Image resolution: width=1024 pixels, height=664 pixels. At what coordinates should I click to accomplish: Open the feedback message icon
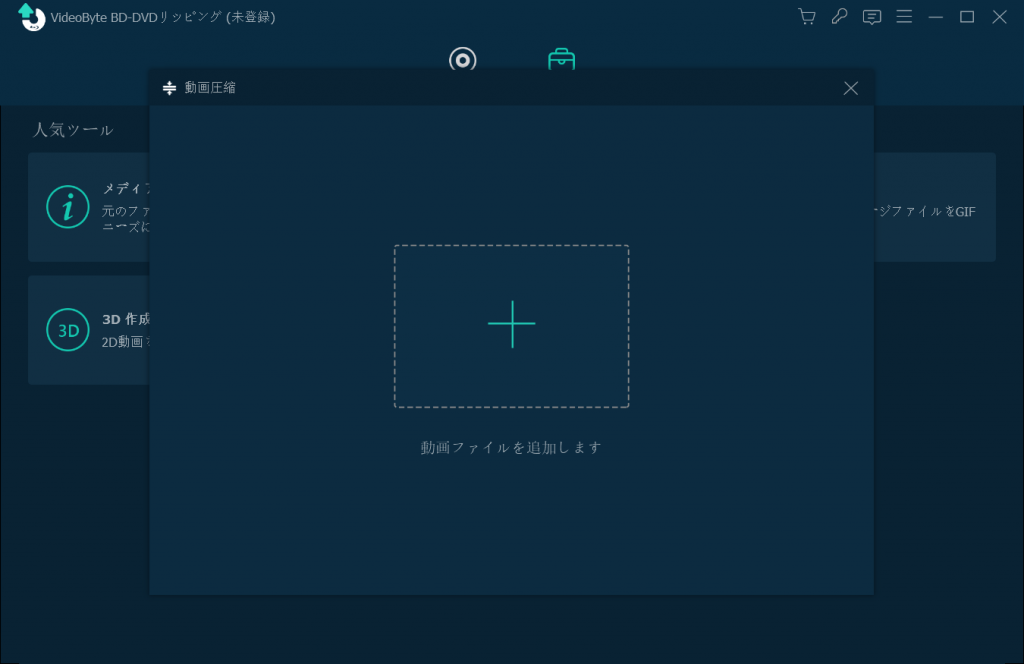[872, 17]
